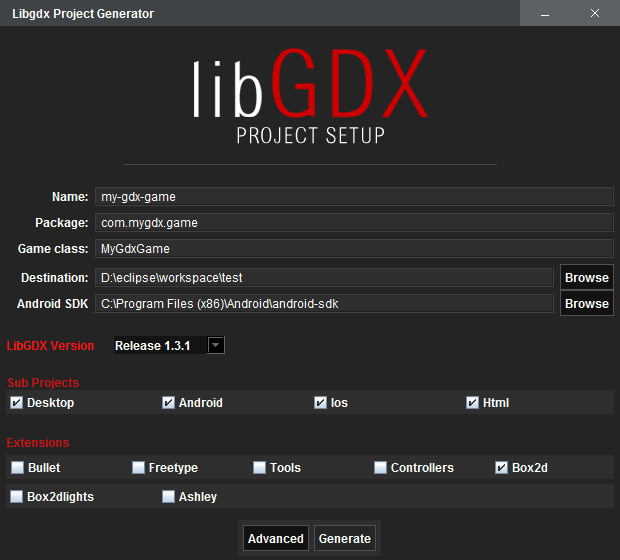The image size is (620, 560).
Task: Enable the Tools extension
Action: 259,467
